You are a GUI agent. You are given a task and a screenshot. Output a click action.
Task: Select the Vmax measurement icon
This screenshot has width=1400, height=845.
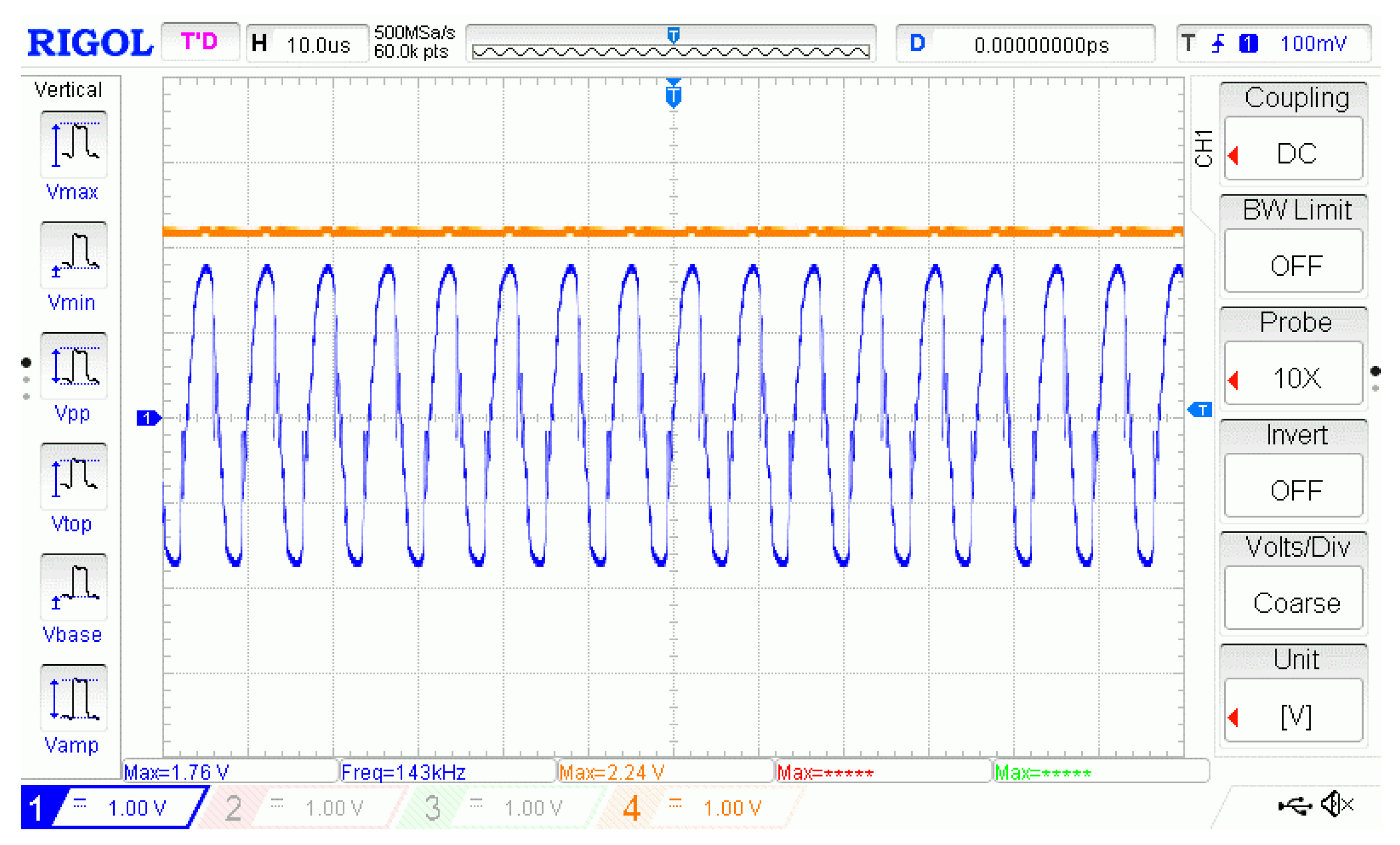[x=73, y=144]
